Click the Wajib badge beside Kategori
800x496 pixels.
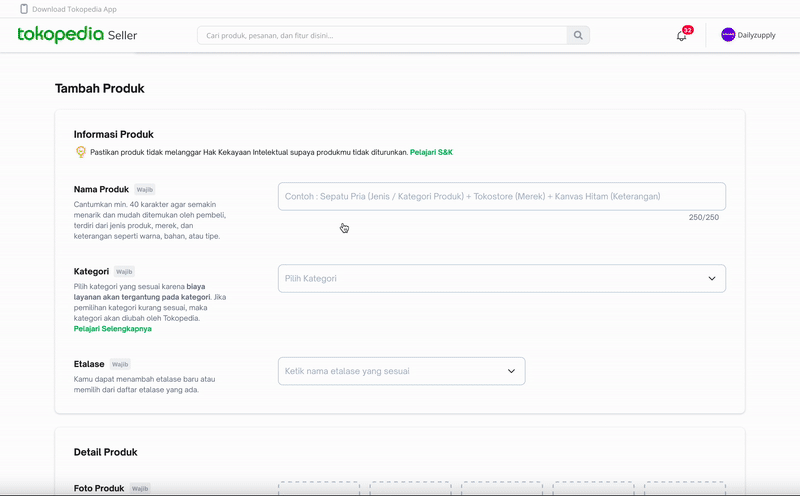124,271
